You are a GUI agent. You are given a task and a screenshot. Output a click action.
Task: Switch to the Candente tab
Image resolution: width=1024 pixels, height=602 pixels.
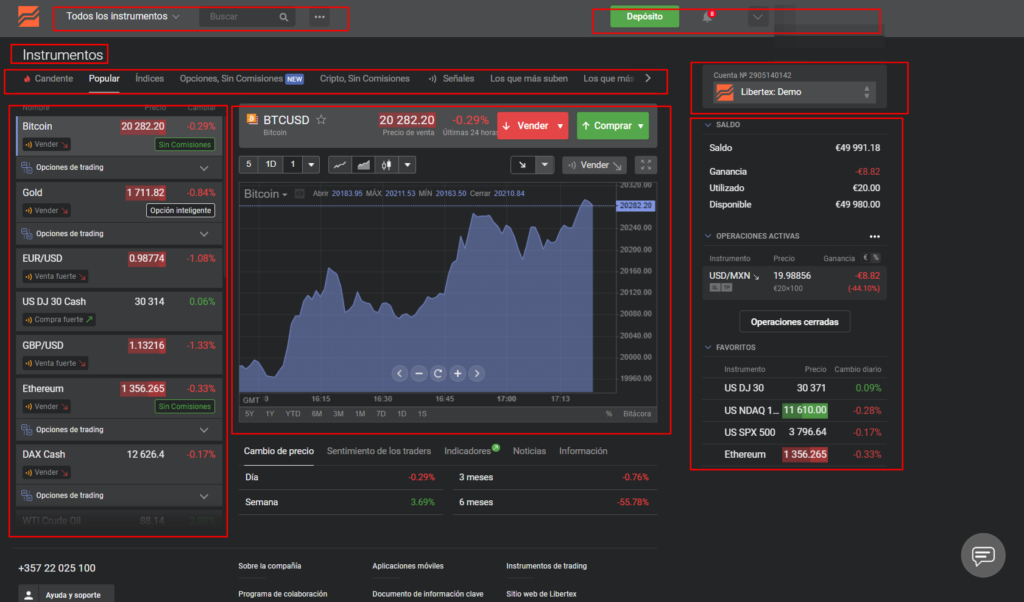pyautogui.click(x=48, y=78)
